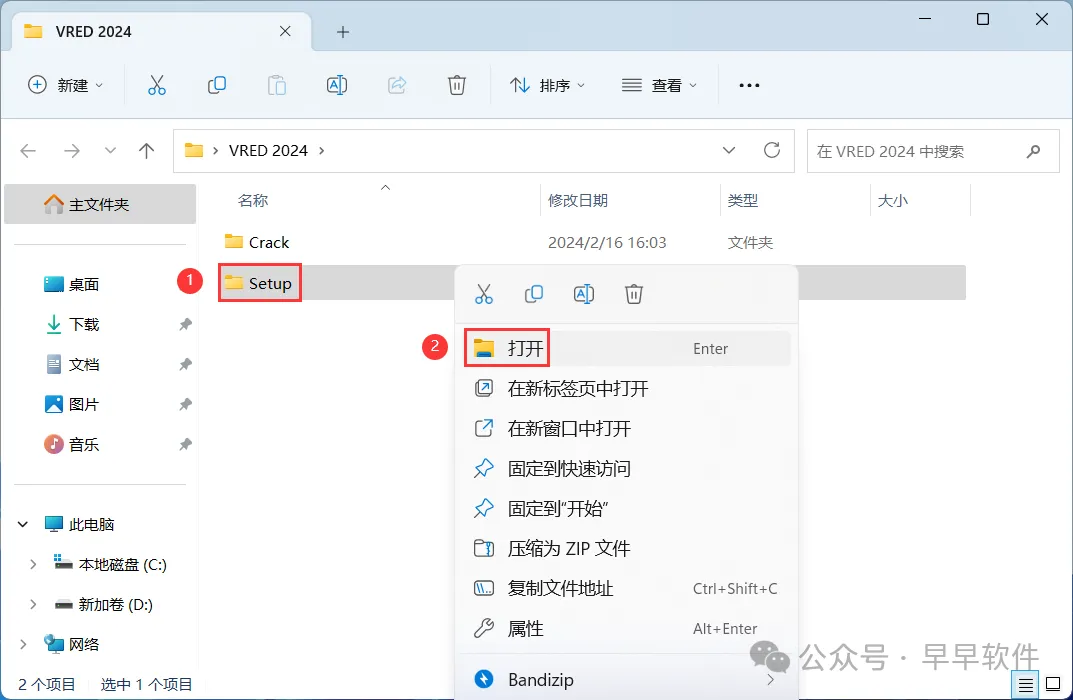This screenshot has height=700, width=1073.
Task: Close the VRED 2024 tab
Action: click(285, 31)
